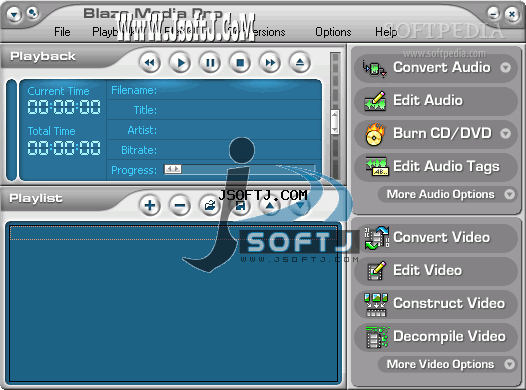Click the More Video Options label
Viewport: 526px width, 390px height.
(440, 364)
